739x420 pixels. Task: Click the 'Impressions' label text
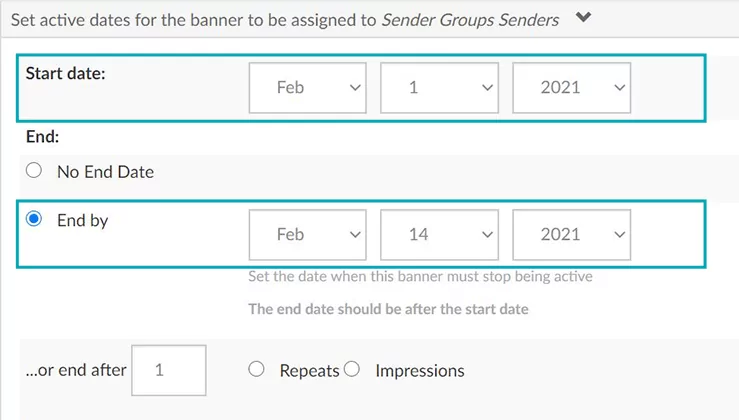click(x=419, y=370)
